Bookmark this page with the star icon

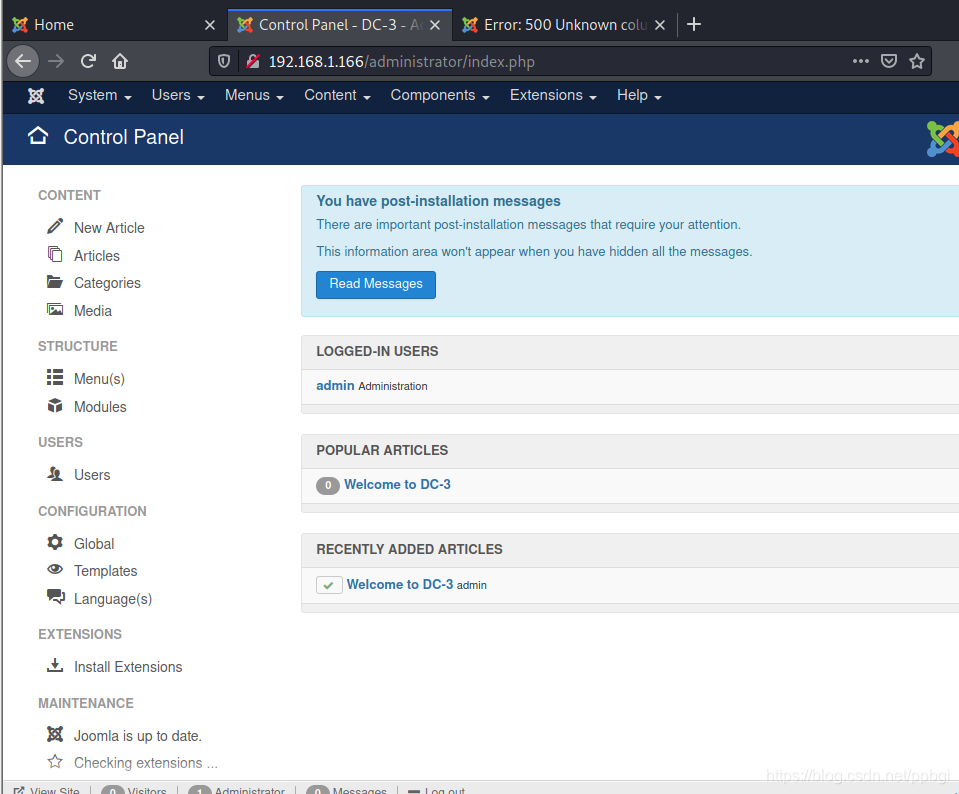(916, 61)
